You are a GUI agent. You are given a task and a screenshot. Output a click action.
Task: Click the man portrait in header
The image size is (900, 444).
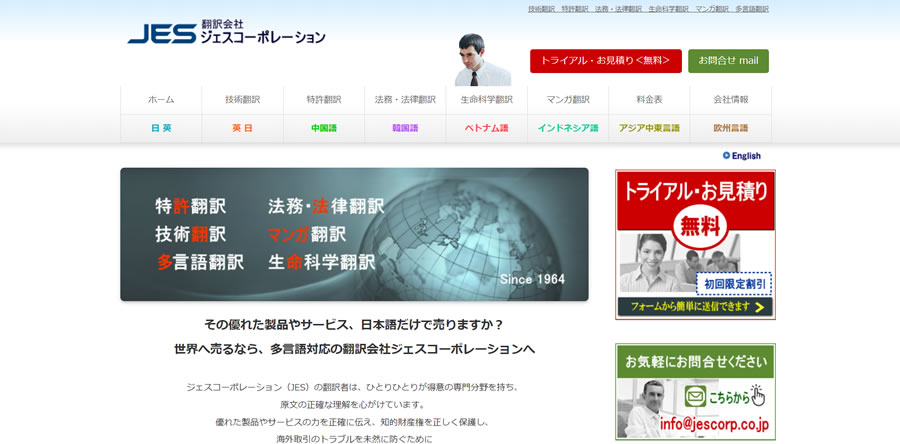point(482,60)
